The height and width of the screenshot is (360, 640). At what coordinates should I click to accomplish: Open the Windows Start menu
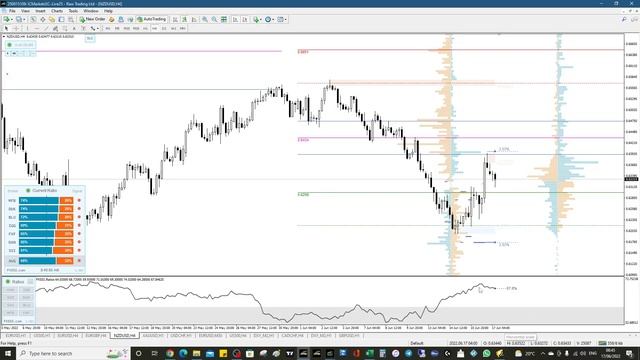tap(8, 353)
